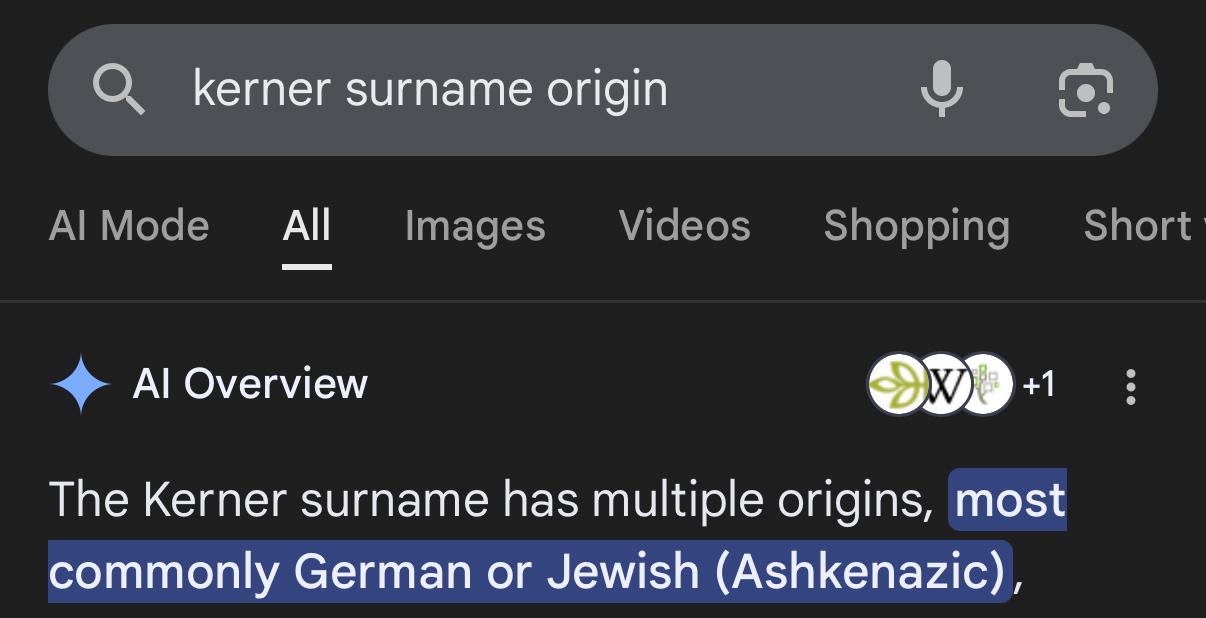
Task: Open Google Lens camera search
Action: click(x=1086, y=90)
